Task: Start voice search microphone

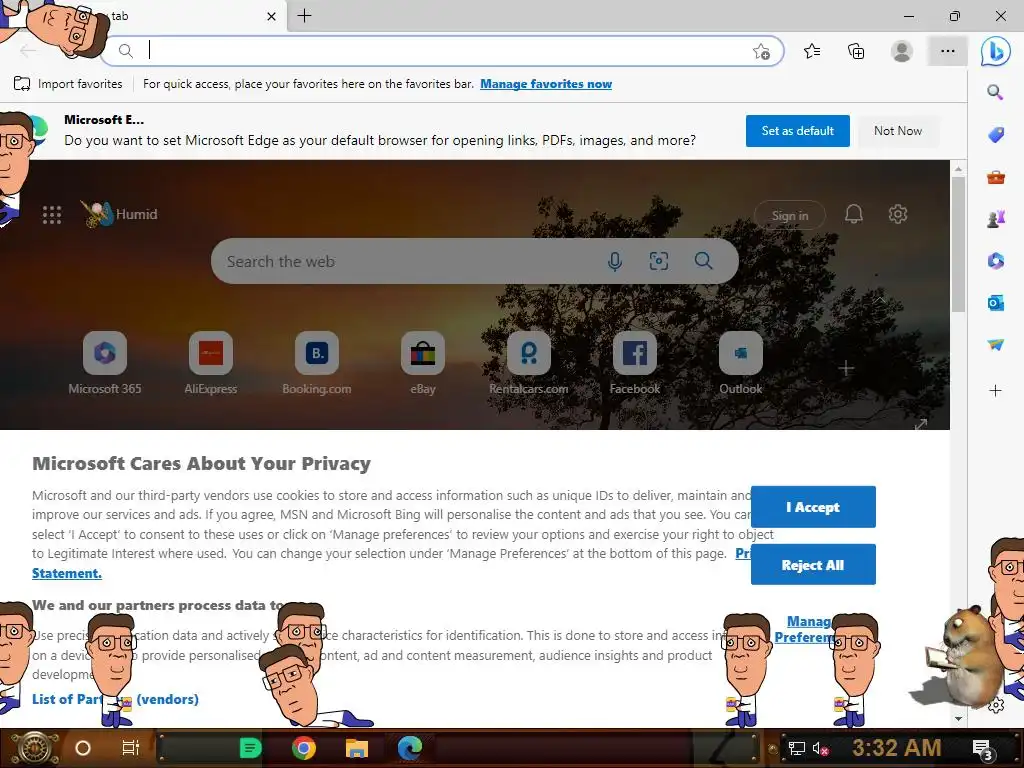Action: pos(615,261)
